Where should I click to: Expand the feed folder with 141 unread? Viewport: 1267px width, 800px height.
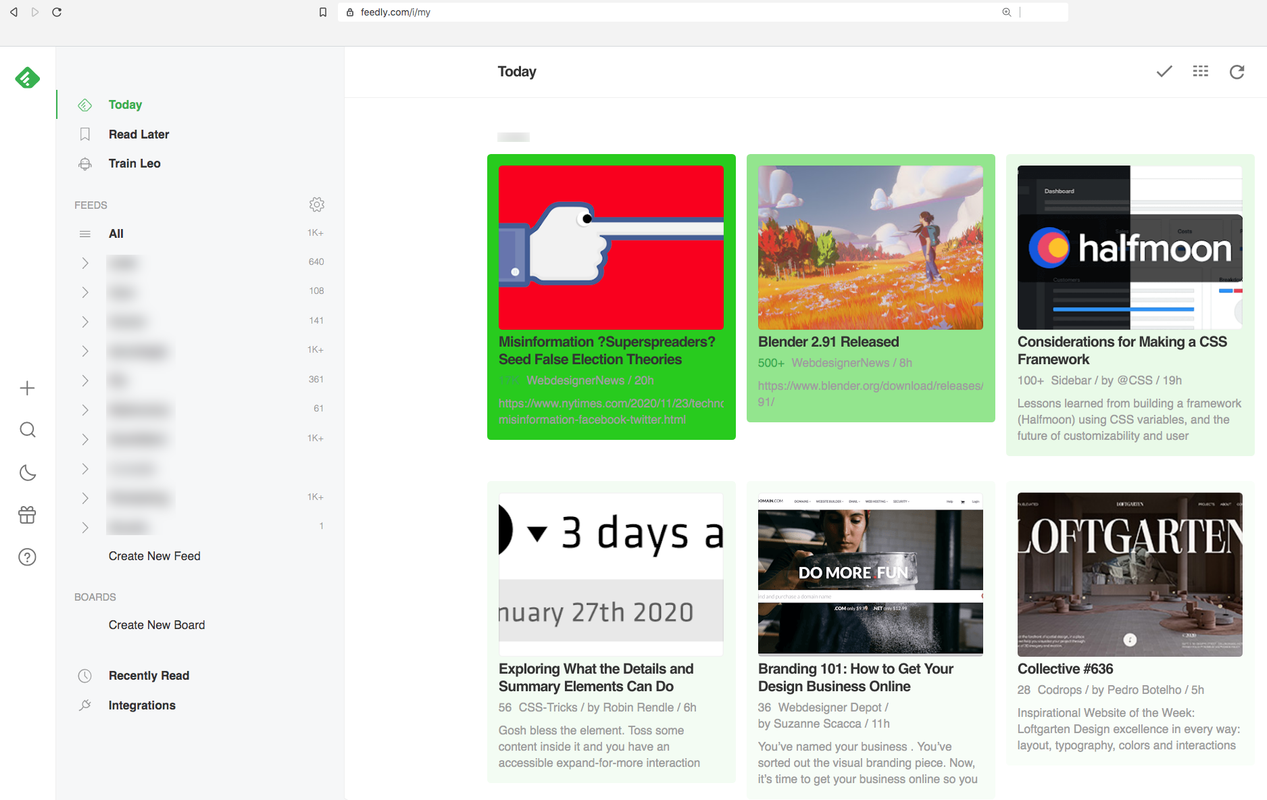tap(85, 322)
